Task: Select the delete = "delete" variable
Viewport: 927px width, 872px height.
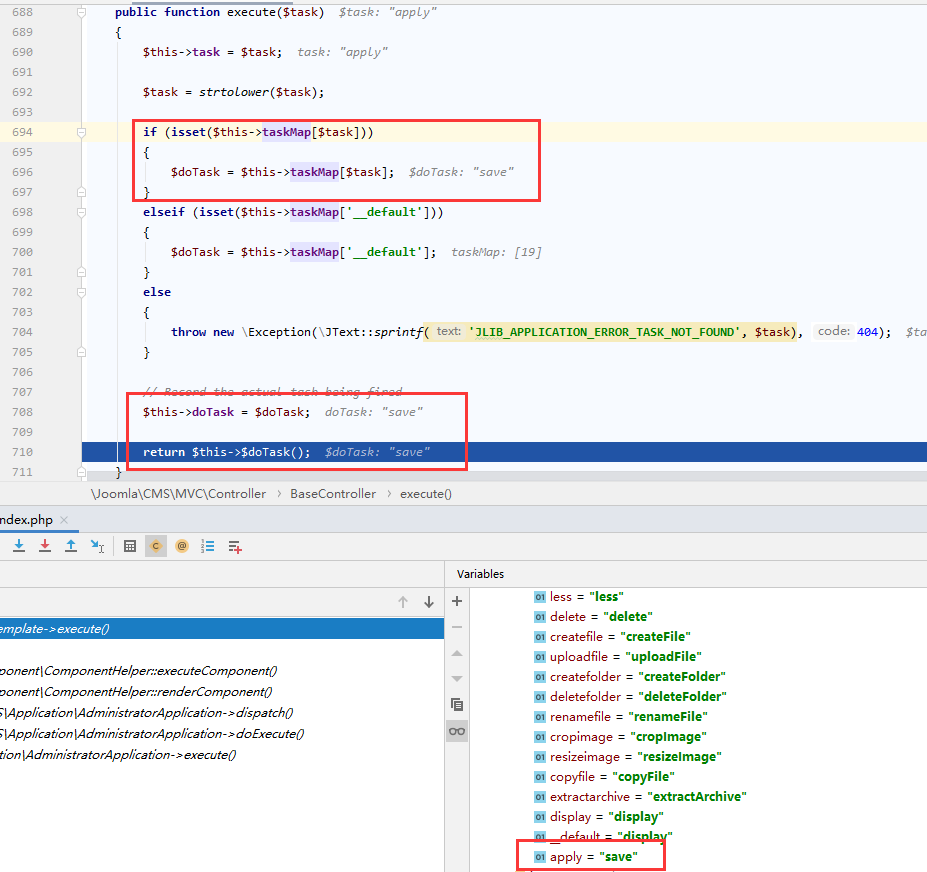Action: [593, 617]
